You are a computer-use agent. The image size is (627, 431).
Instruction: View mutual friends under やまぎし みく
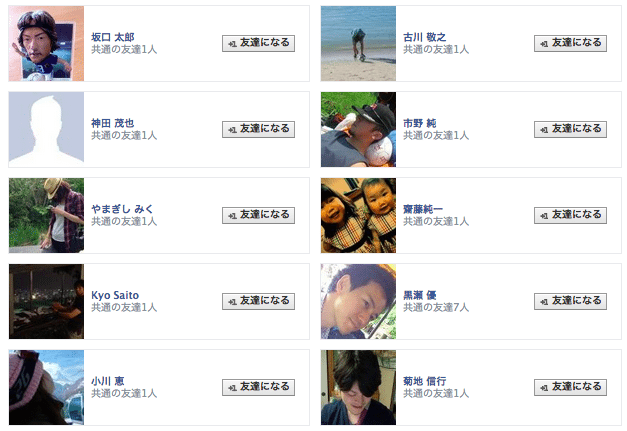point(124,221)
